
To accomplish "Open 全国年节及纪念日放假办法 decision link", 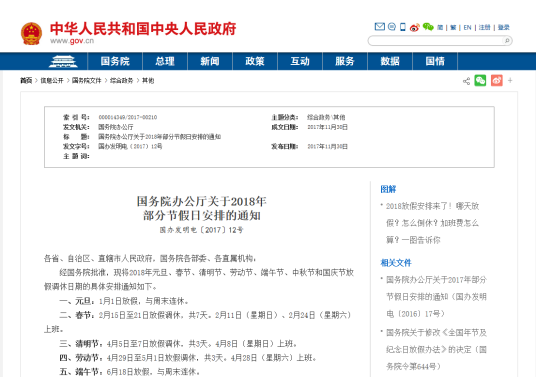I will [x=436, y=349].
